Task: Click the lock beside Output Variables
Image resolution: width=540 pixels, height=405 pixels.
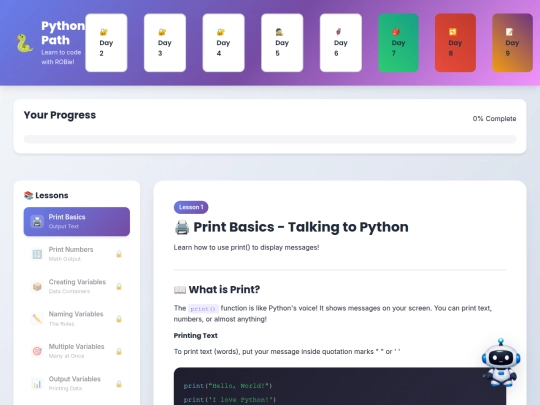Action: coord(119,384)
